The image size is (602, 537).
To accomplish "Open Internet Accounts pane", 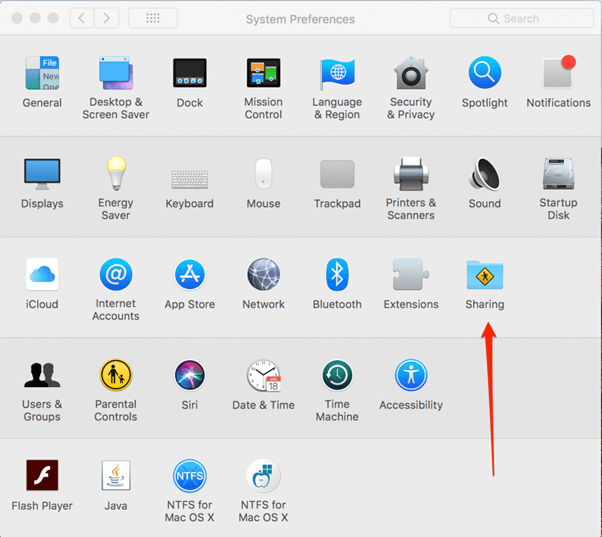I will pos(116,274).
